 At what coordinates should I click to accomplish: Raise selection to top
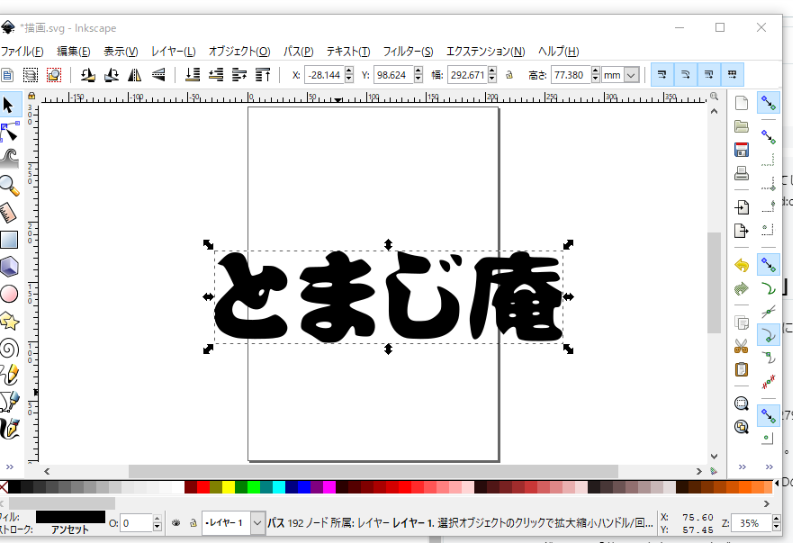262,75
